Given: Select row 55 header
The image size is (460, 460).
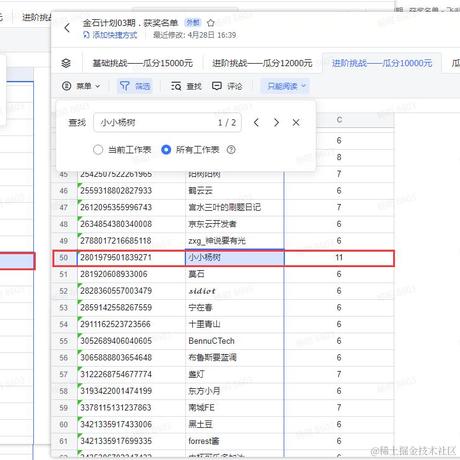Looking at the screenshot, I should point(64,341).
